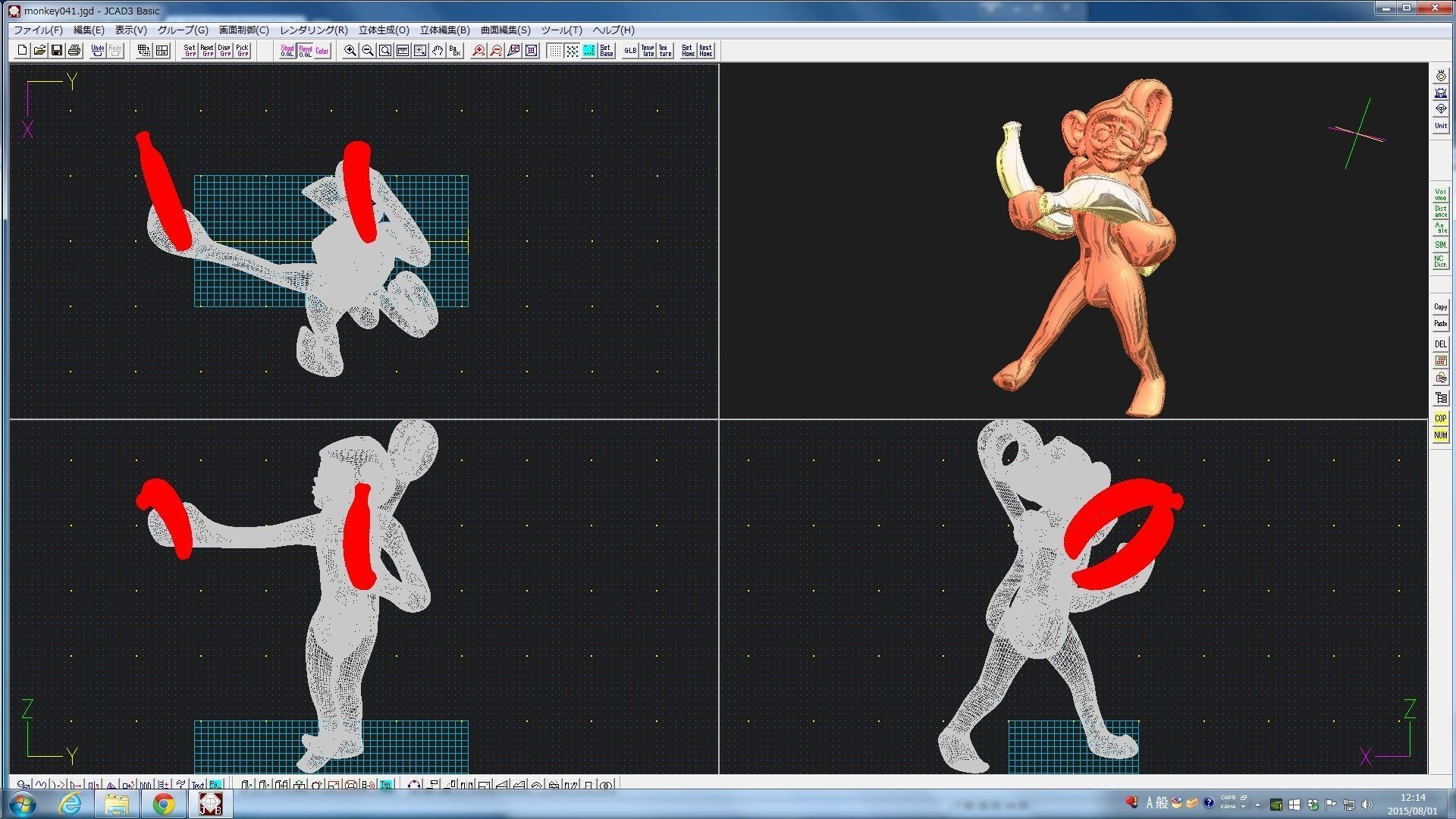Click the Texture toolbar button
Image resolution: width=1456 pixels, height=819 pixels.
(665, 50)
